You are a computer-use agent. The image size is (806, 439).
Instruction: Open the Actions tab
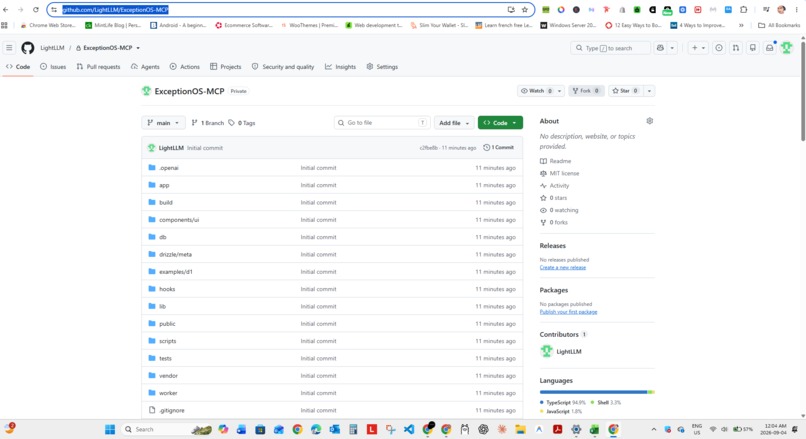(x=185, y=67)
